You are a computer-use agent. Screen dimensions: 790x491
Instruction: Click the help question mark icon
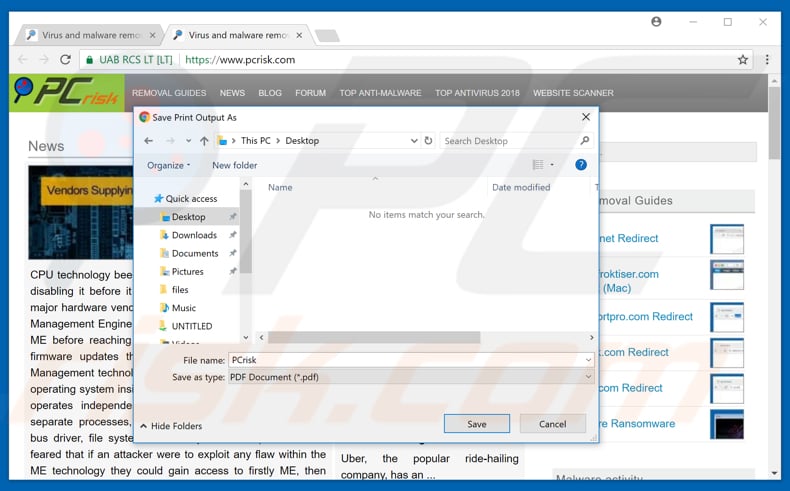[x=581, y=165]
